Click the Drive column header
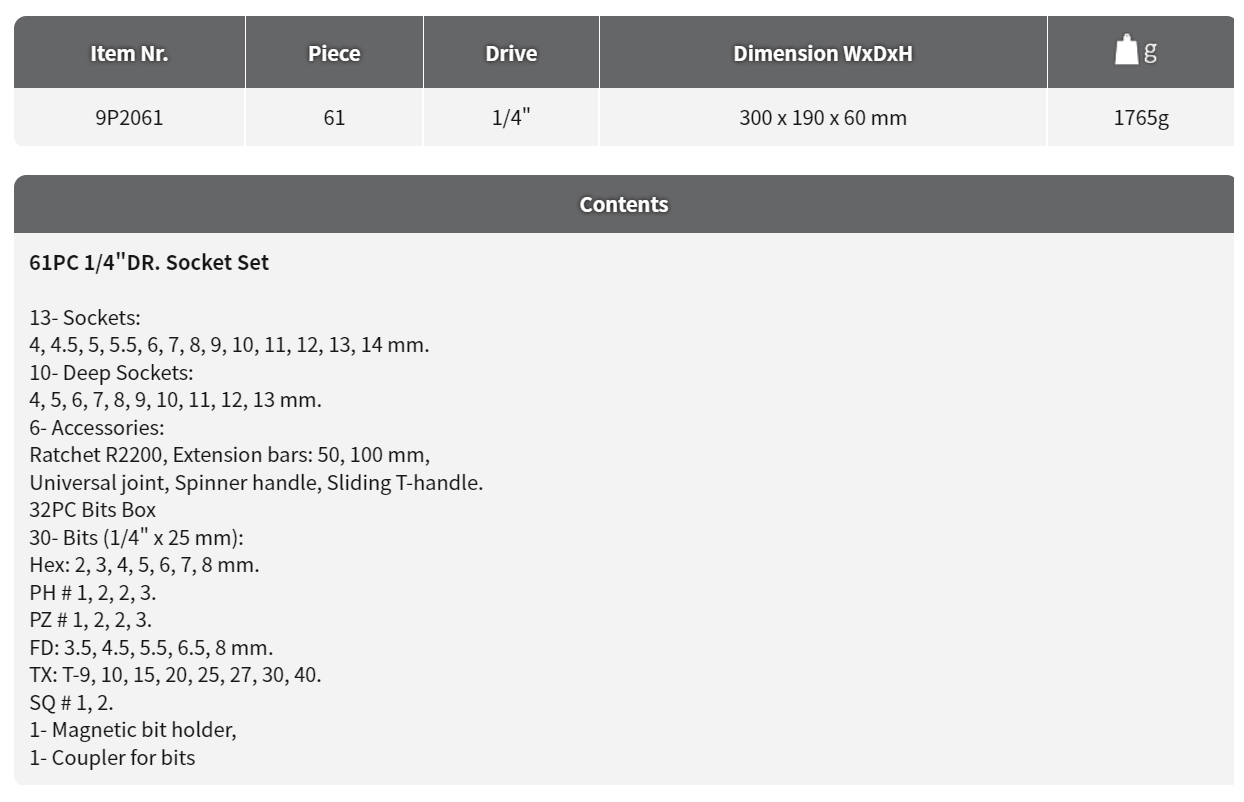The image size is (1244, 802). [x=511, y=53]
